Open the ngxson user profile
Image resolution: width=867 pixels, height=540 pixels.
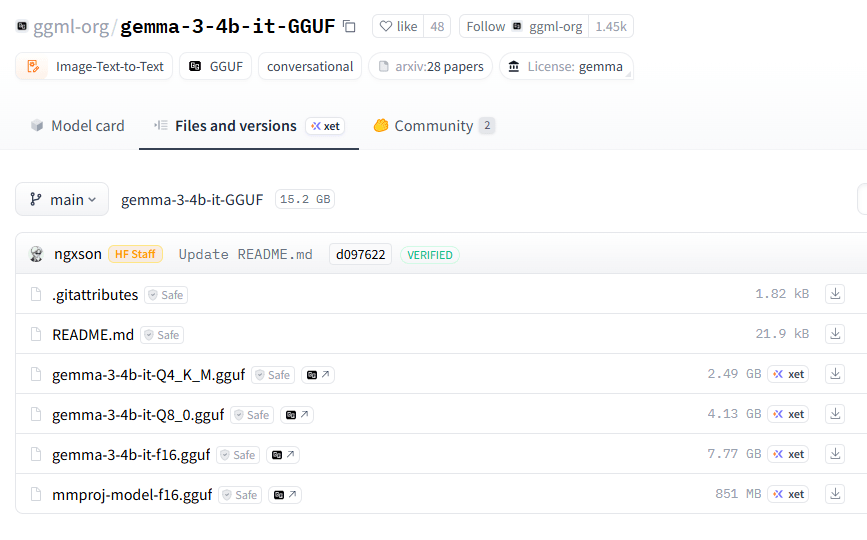pos(78,254)
